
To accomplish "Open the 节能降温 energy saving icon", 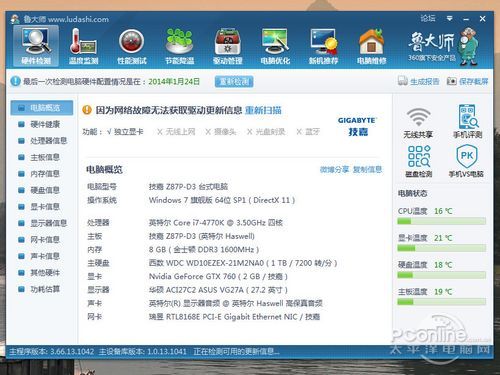I will coord(179,42).
